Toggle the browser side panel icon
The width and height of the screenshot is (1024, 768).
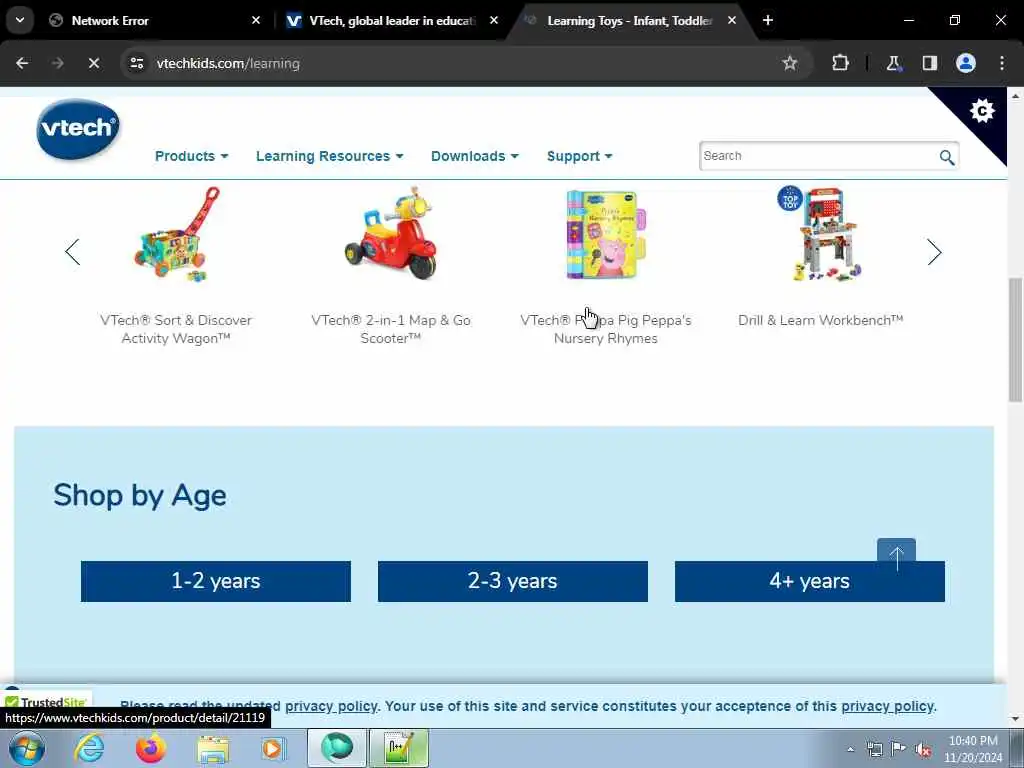(929, 63)
